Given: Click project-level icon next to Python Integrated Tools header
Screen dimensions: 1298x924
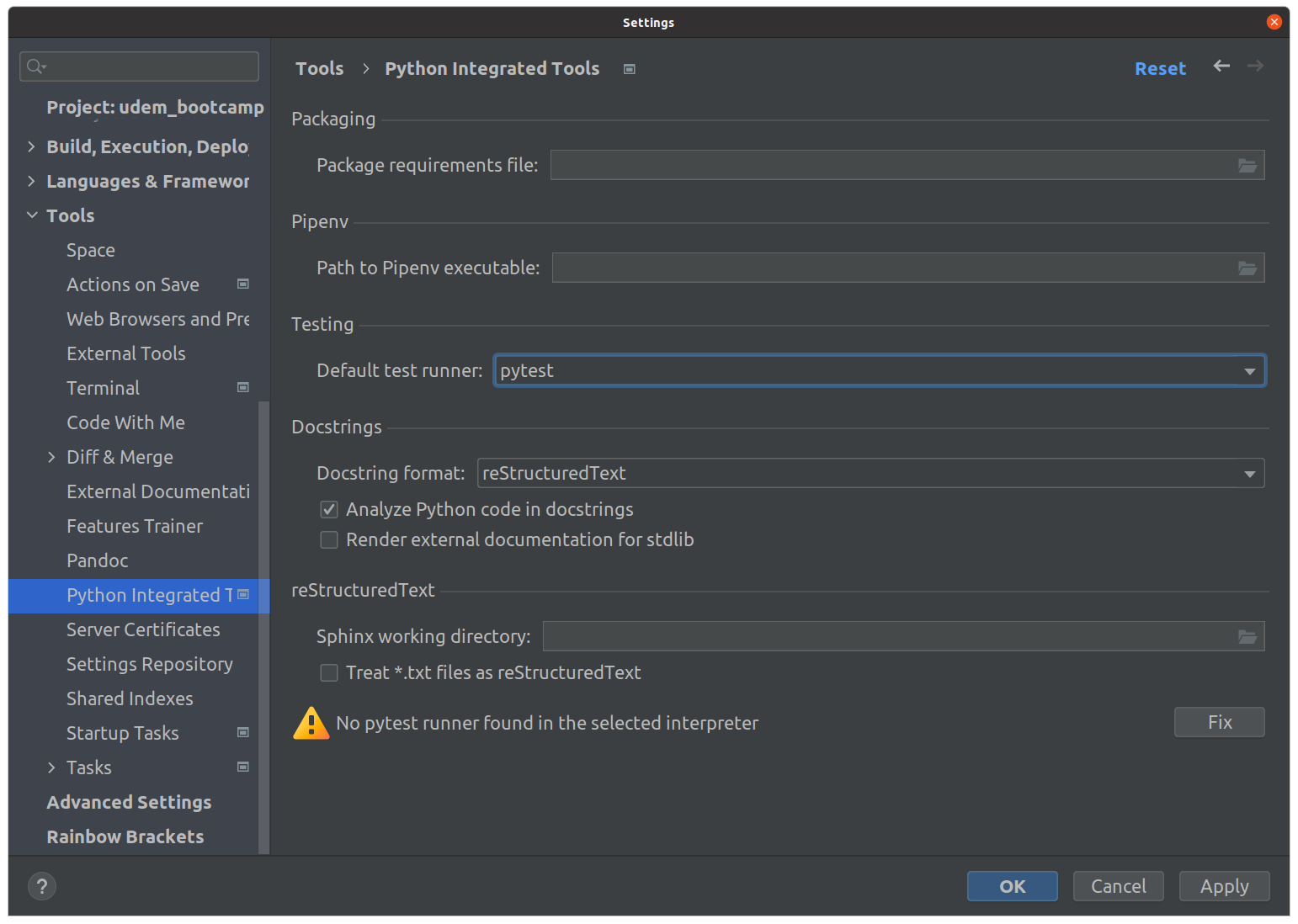Looking at the screenshot, I should 629,69.
